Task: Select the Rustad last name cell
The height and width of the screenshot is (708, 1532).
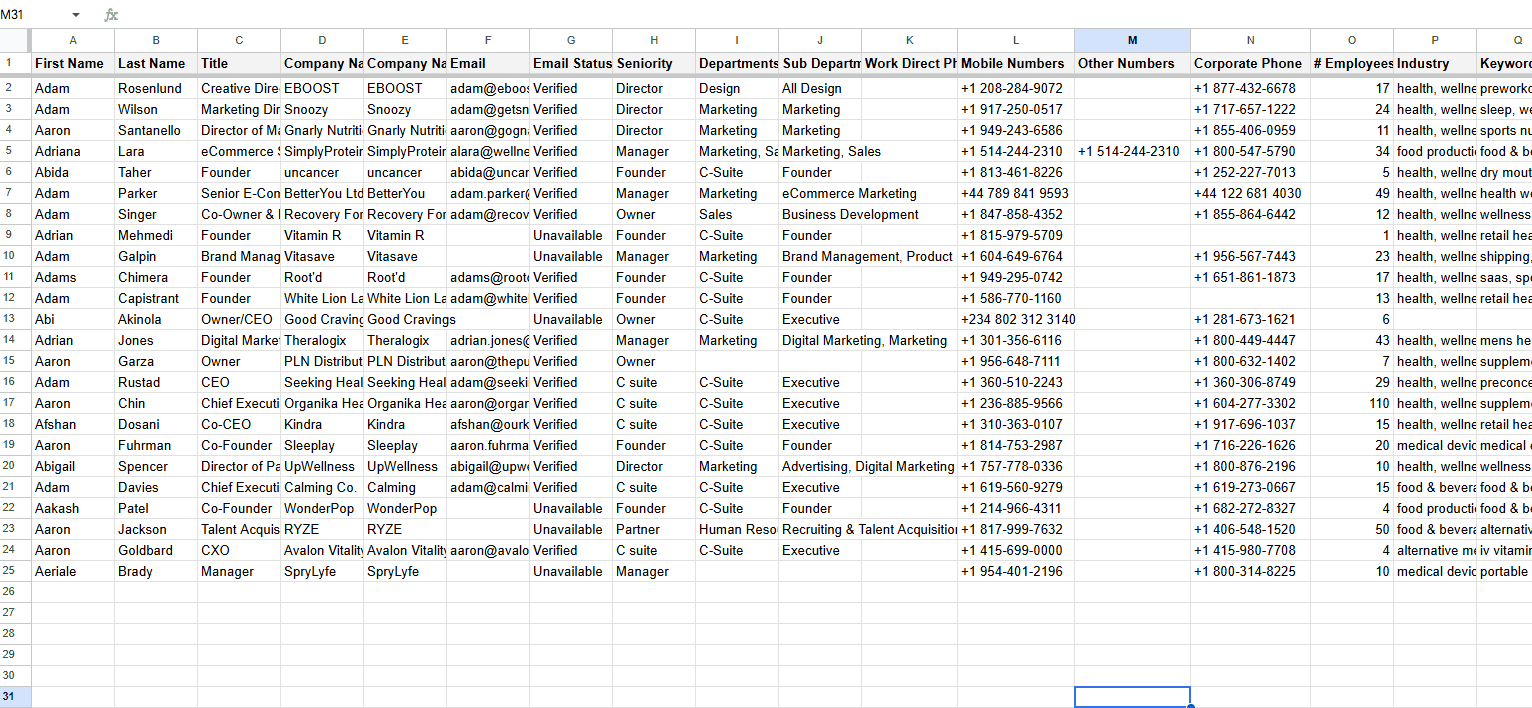Action: pyautogui.click(x=156, y=382)
